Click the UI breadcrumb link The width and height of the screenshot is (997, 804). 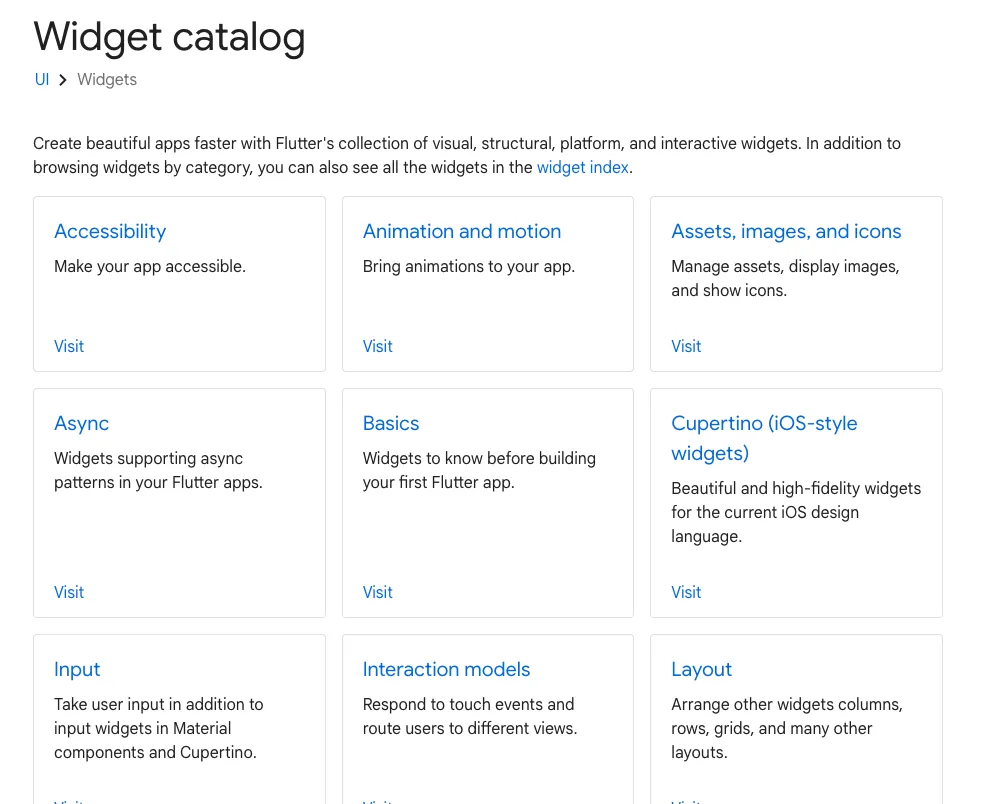[x=42, y=80]
